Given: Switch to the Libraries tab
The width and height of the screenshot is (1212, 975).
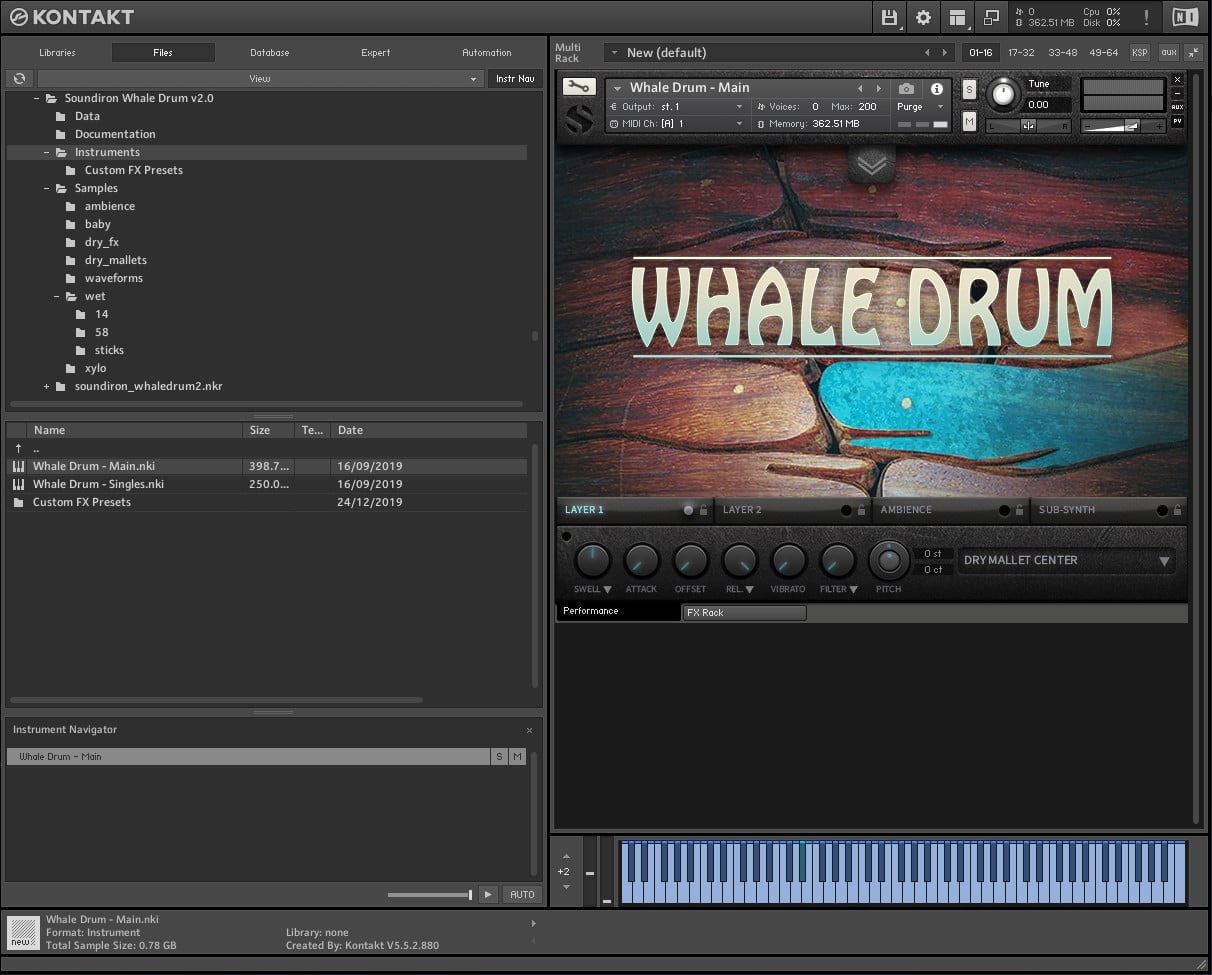Looking at the screenshot, I should click(57, 53).
